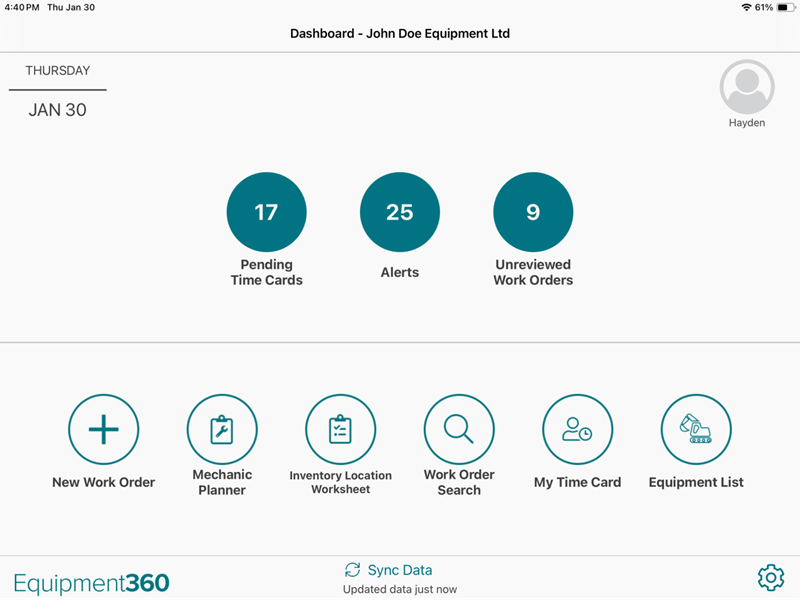Viewport: 800px width, 600px height.
Task: View the 25 Alerts circle
Action: (x=399, y=212)
